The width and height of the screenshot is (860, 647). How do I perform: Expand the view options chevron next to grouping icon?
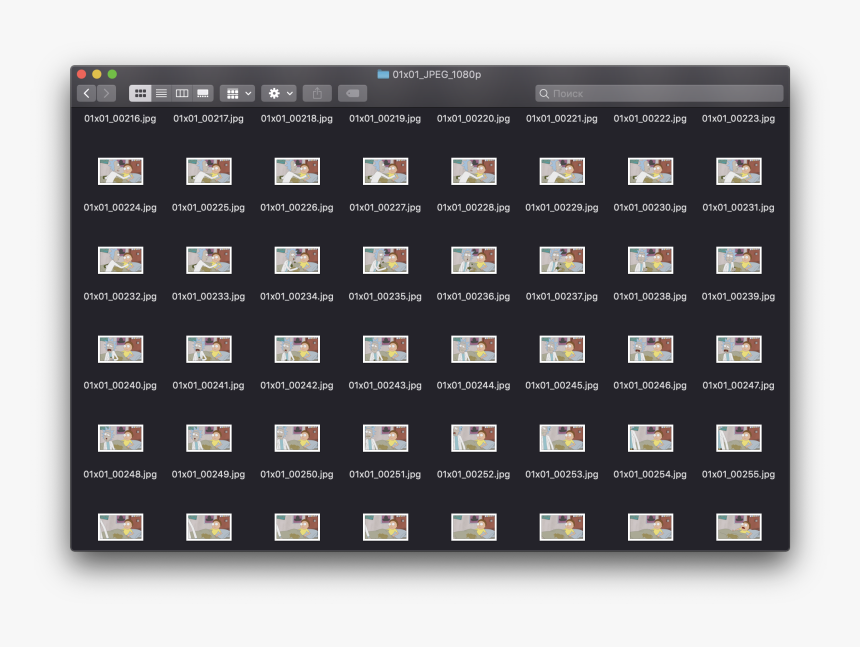[249, 92]
